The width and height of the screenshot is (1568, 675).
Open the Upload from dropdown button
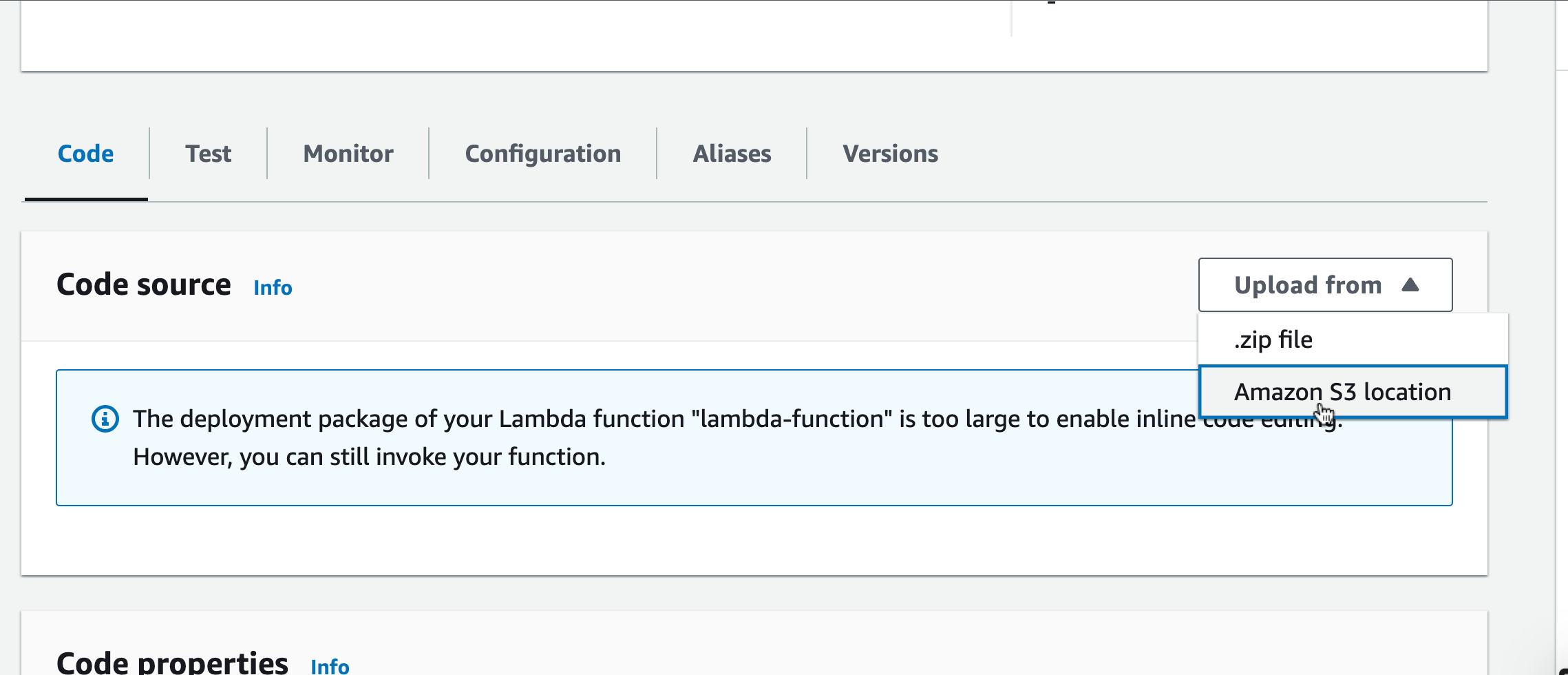[x=1324, y=285]
